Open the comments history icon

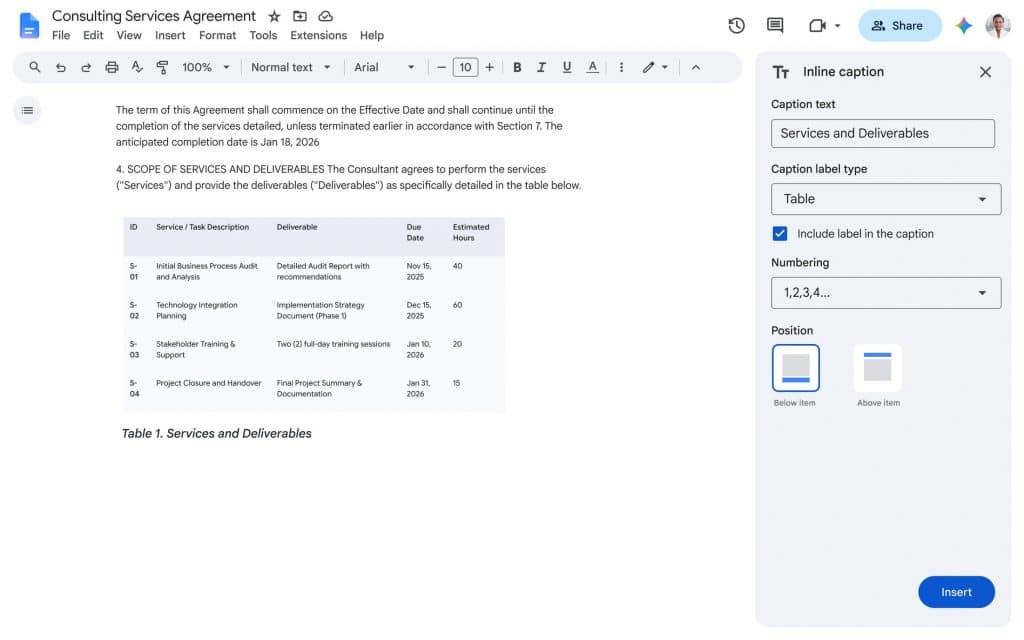[775, 25]
